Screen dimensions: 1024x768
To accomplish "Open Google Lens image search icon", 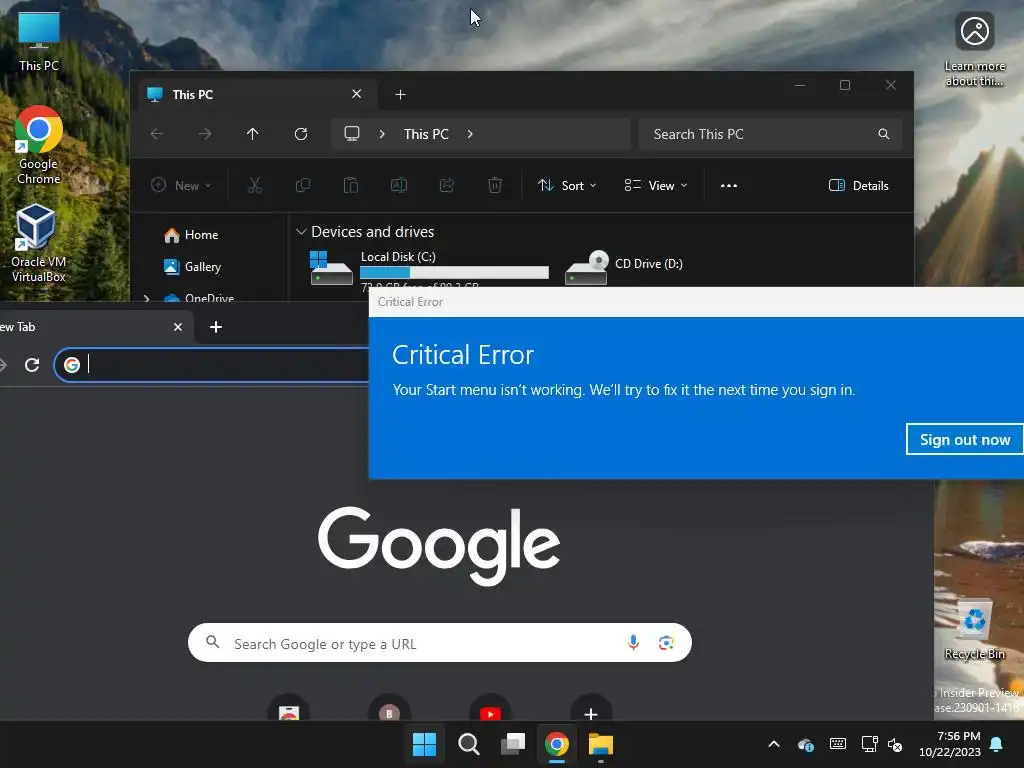I will click(666, 643).
